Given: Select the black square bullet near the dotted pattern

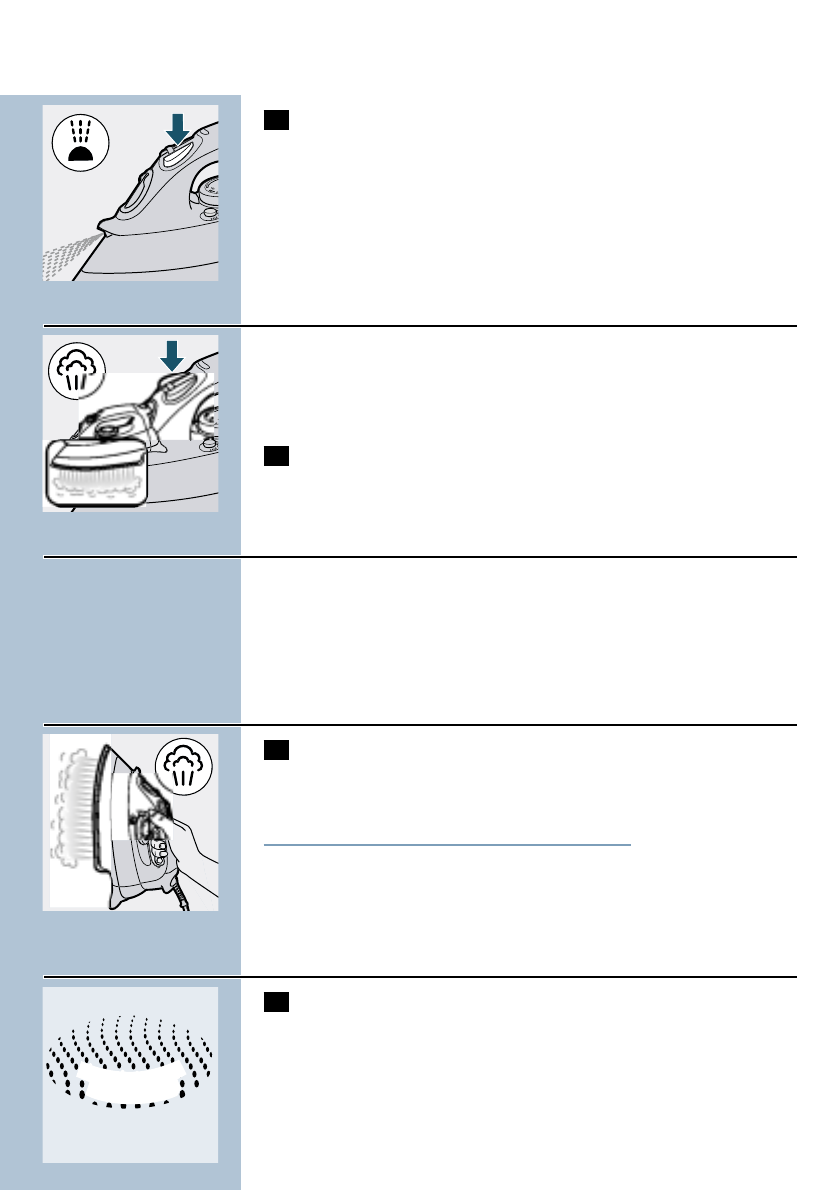Looking at the screenshot, I should pos(276,1002).
